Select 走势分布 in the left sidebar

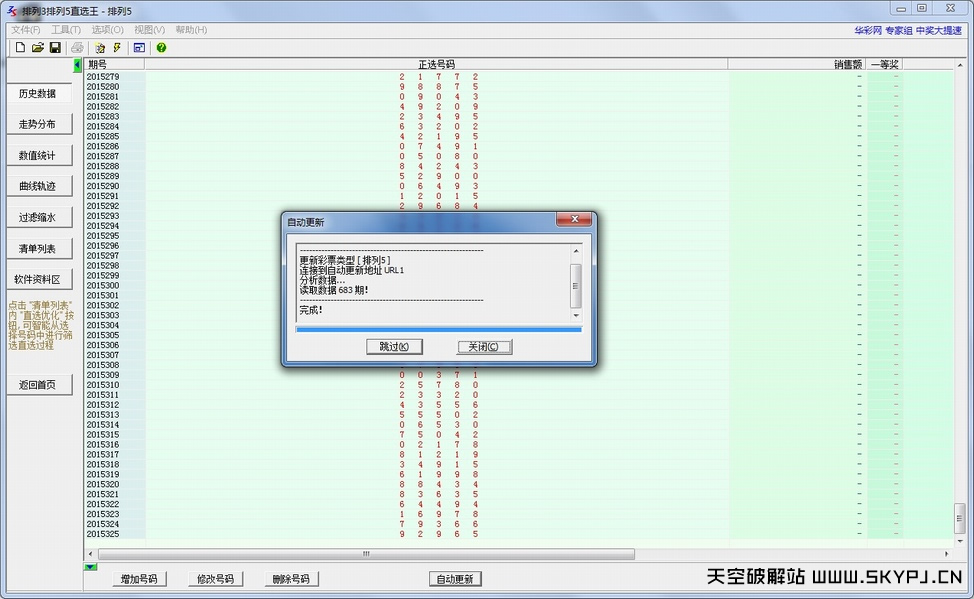(38, 125)
